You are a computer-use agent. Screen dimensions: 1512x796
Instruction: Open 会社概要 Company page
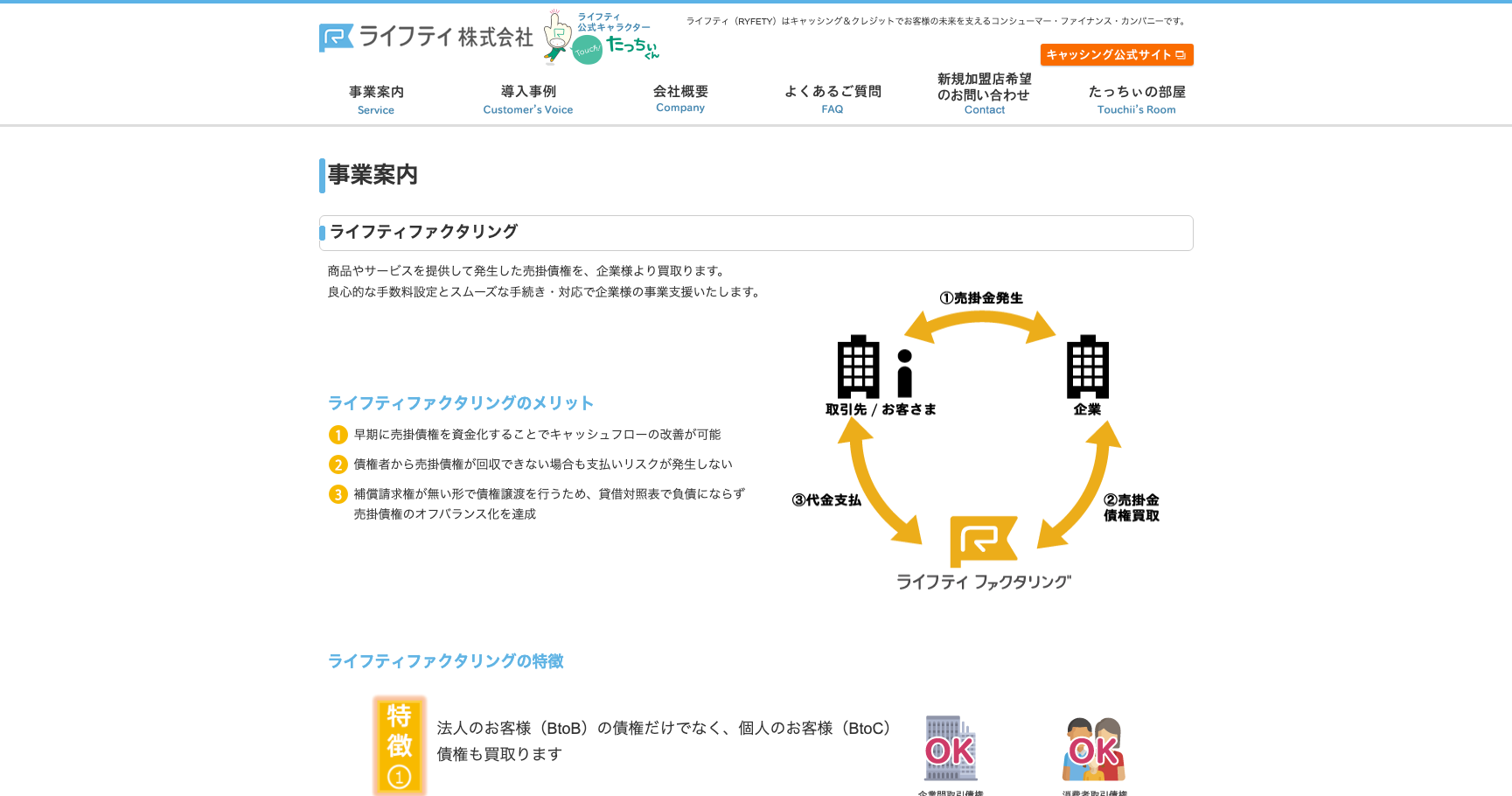click(680, 99)
